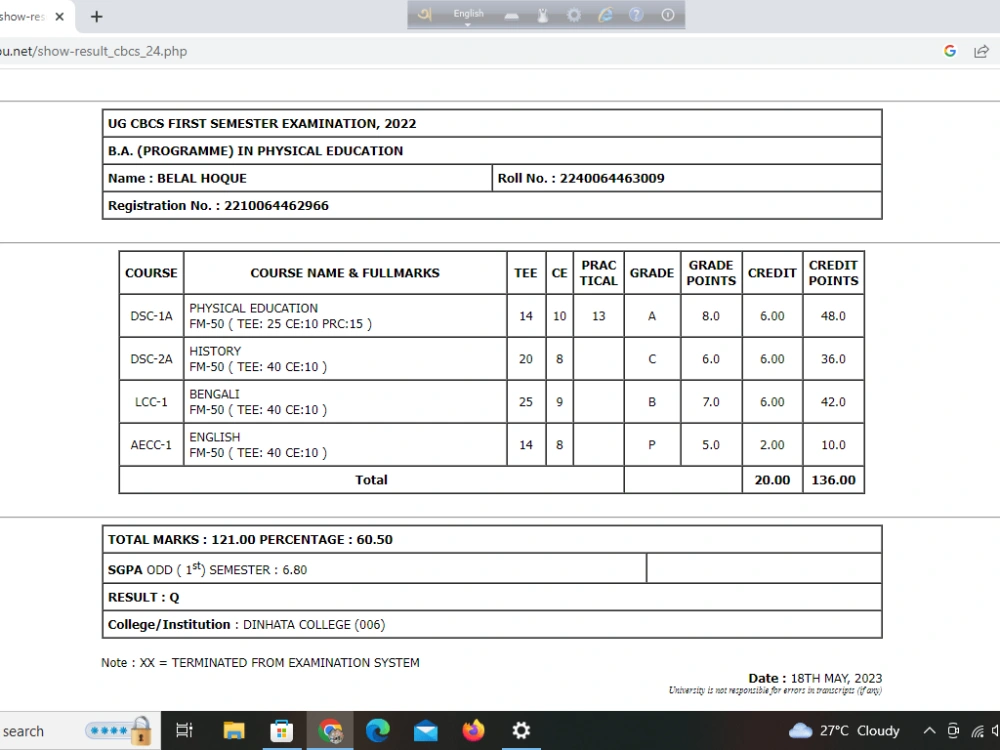Click the 'DSC-2A' course code cell
Viewport: 1000px width, 750px height.
click(151, 359)
